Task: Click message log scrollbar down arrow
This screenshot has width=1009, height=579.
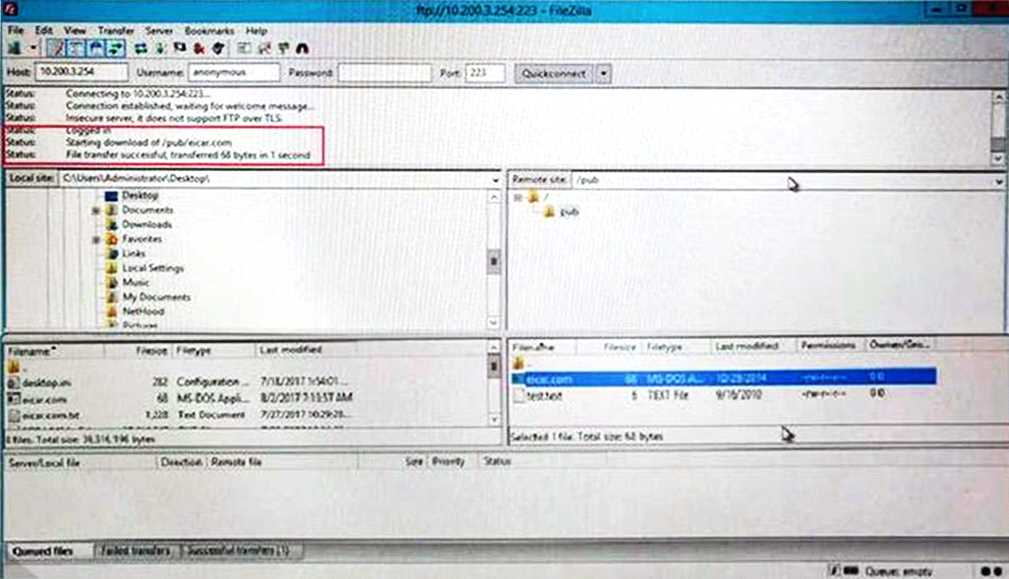Action: tap(998, 158)
